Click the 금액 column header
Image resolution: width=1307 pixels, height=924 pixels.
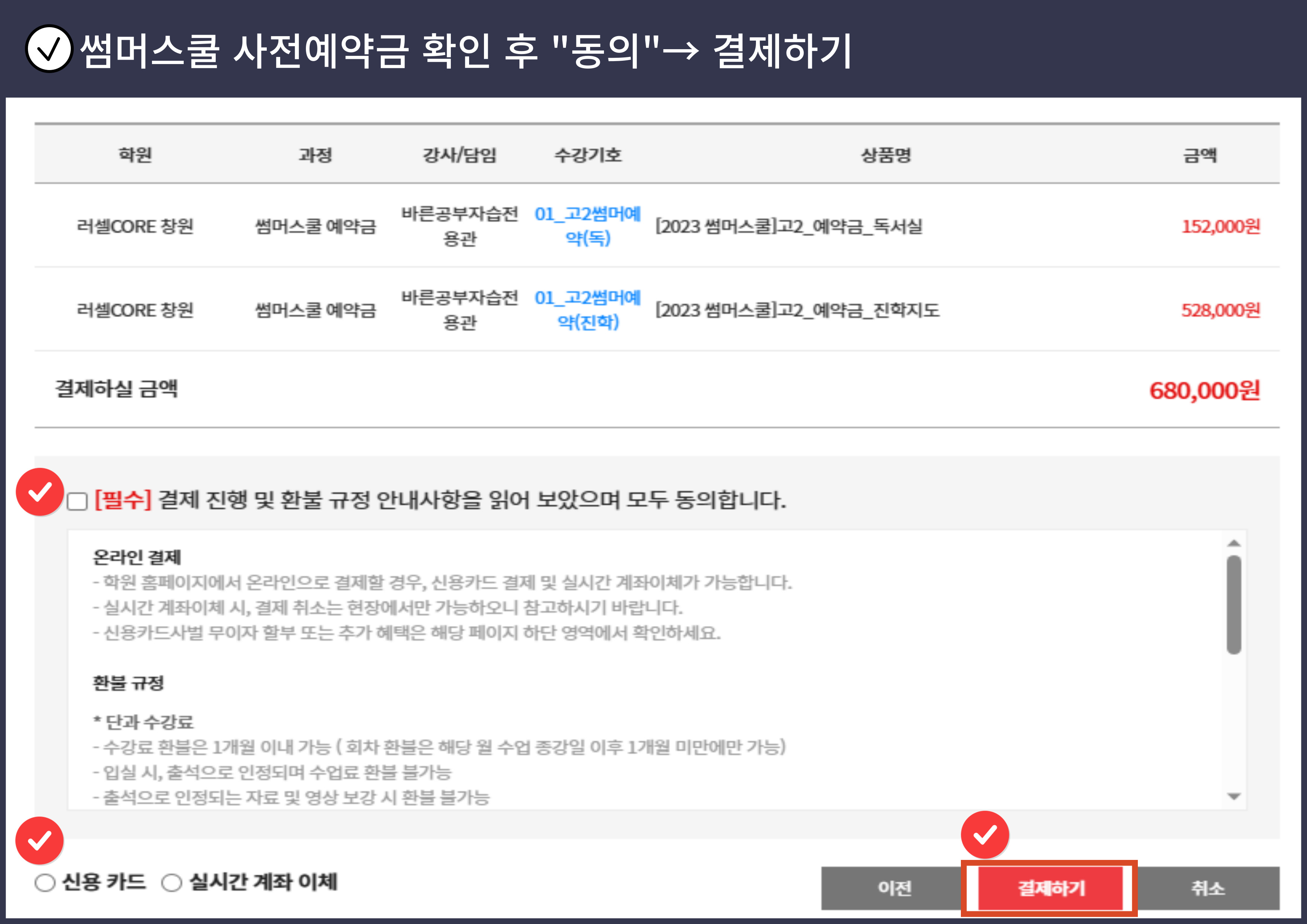1199,155
